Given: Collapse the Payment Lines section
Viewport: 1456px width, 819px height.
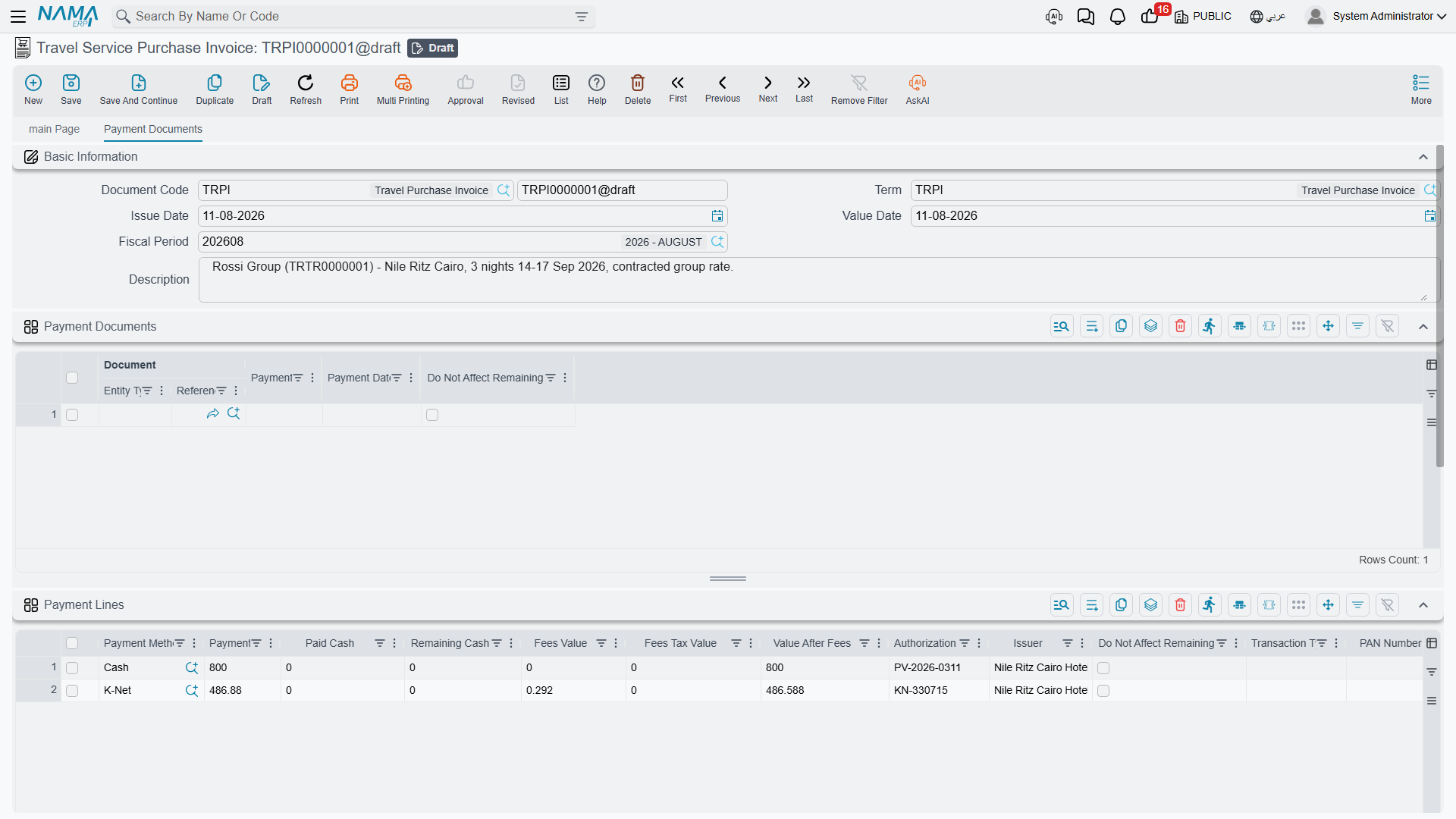Looking at the screenshot, I should [x=1423, y=605].
